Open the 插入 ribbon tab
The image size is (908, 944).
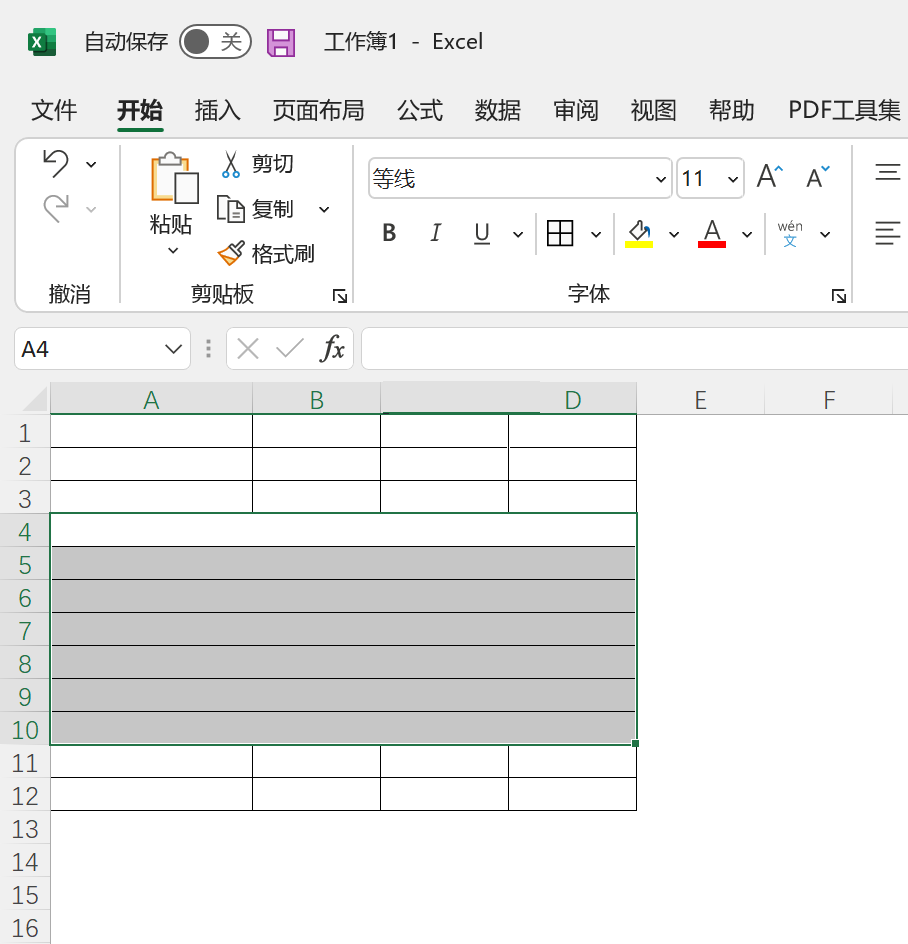217,110
